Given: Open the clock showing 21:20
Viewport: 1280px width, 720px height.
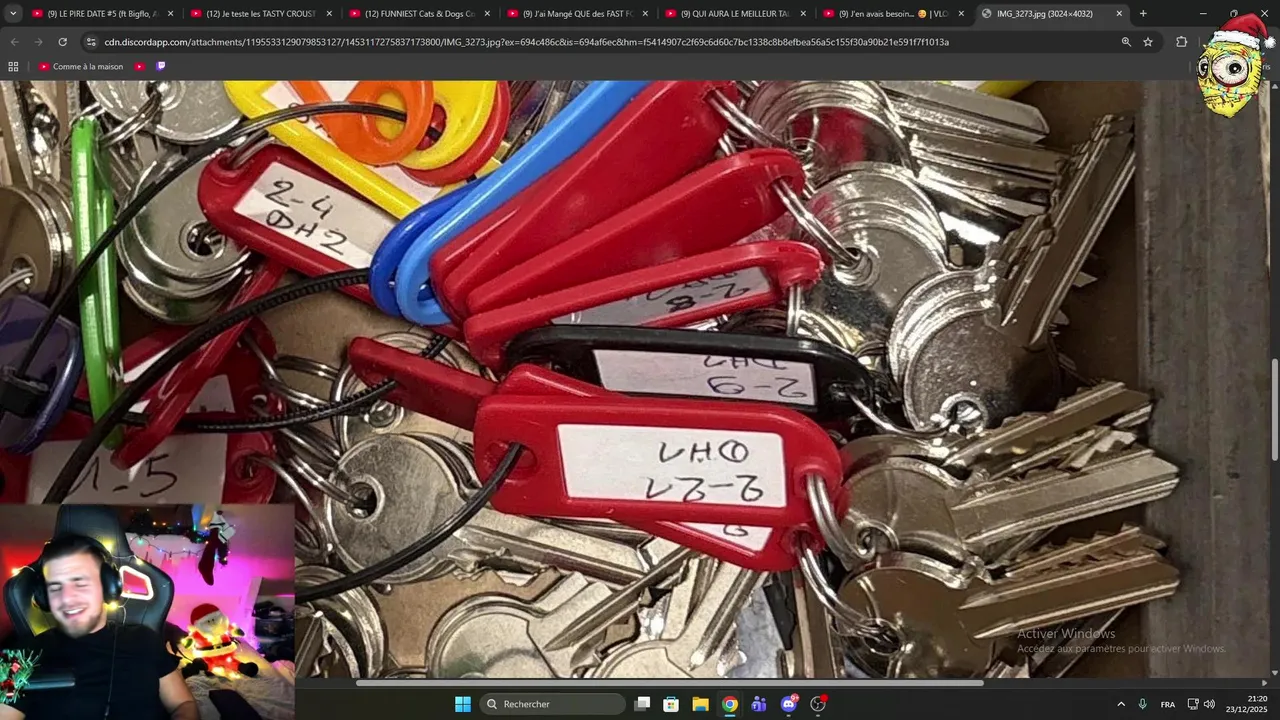Looking at the screenshot, I should [1246, 704].
